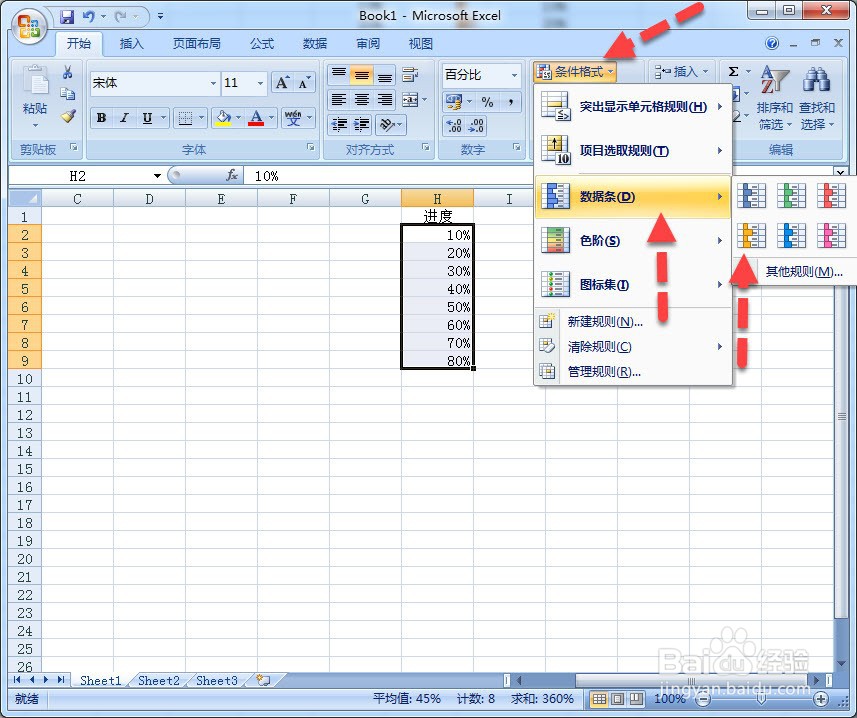This screenshot has height=718, width=857.
Task: Toggle middle vertical alignment
Action: 361,74
